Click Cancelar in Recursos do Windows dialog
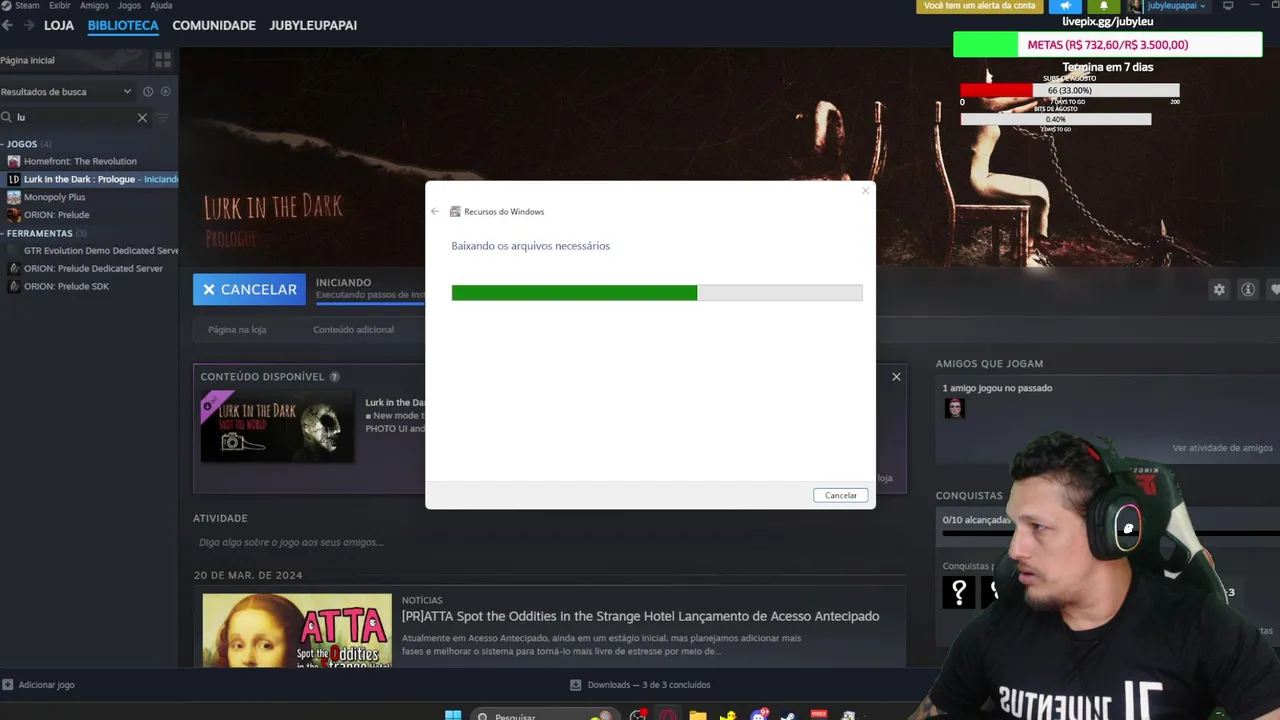Screen dimensions: 1280x720 [841, 495]
